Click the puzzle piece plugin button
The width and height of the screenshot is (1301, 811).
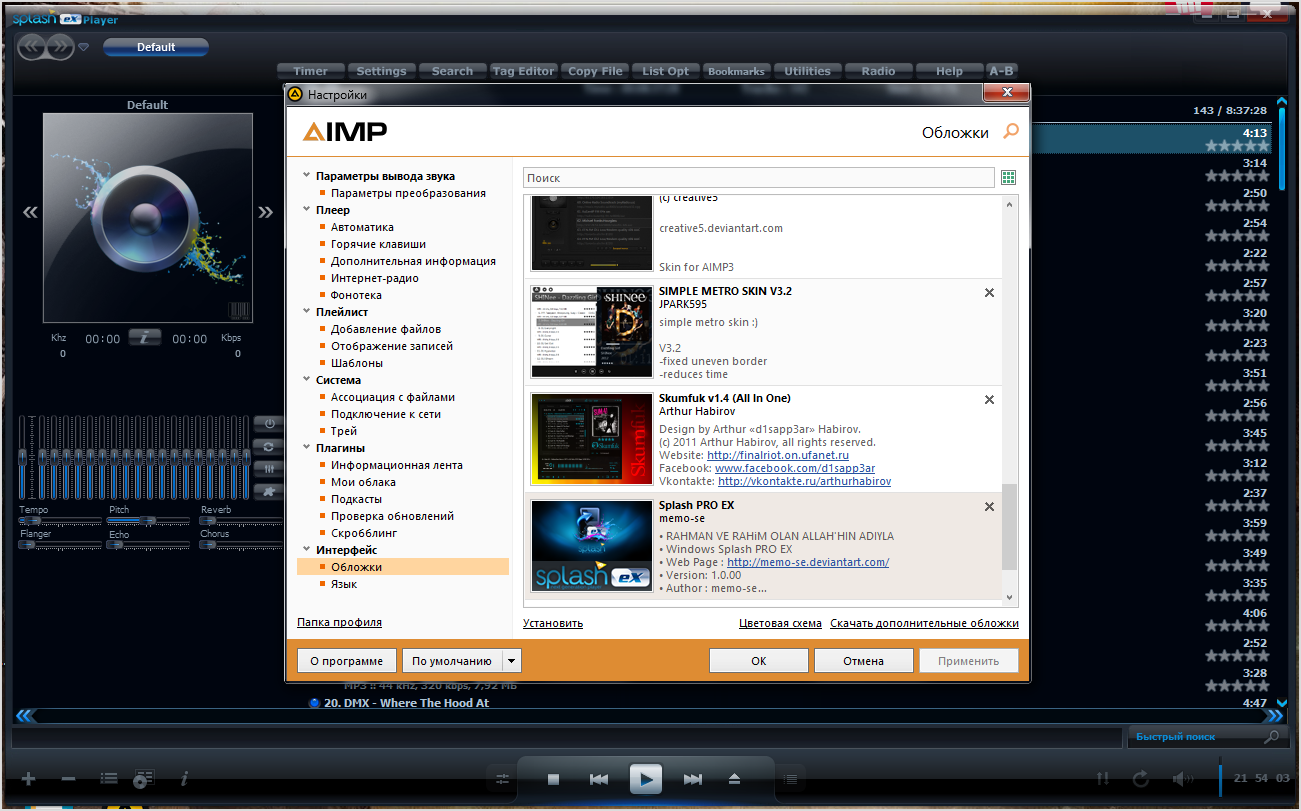coord(268,491)
